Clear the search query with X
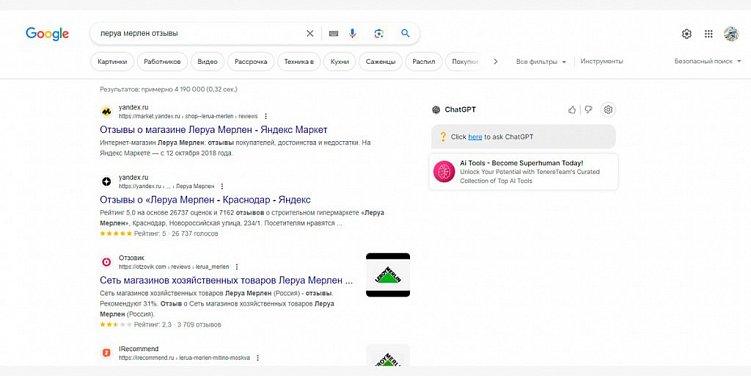 point(310,34)
